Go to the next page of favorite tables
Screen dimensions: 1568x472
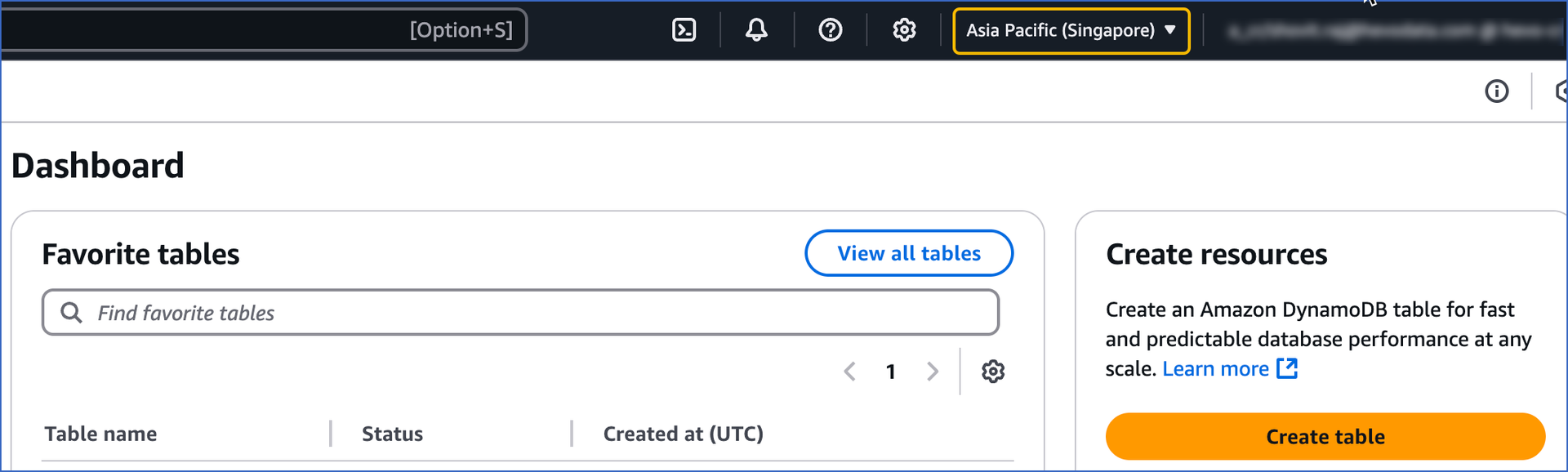click(x=933, y=372)
